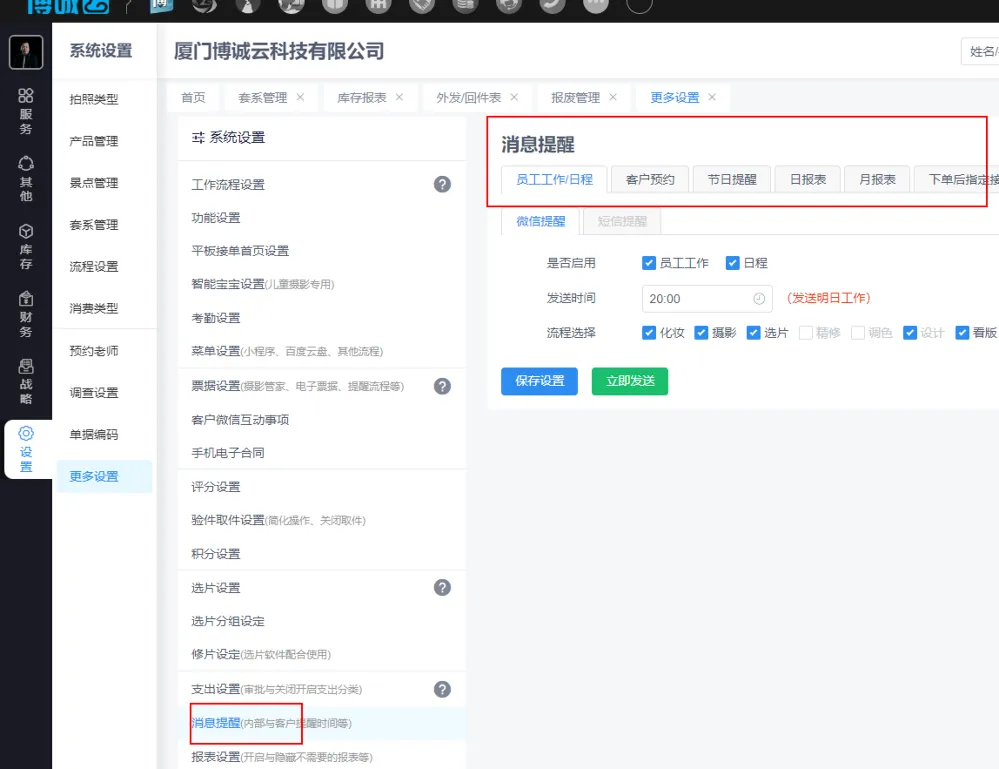Screen dimensions: 999x769
Task: Open 产品管理 in the left menu
Action: [x=94, y=141]
